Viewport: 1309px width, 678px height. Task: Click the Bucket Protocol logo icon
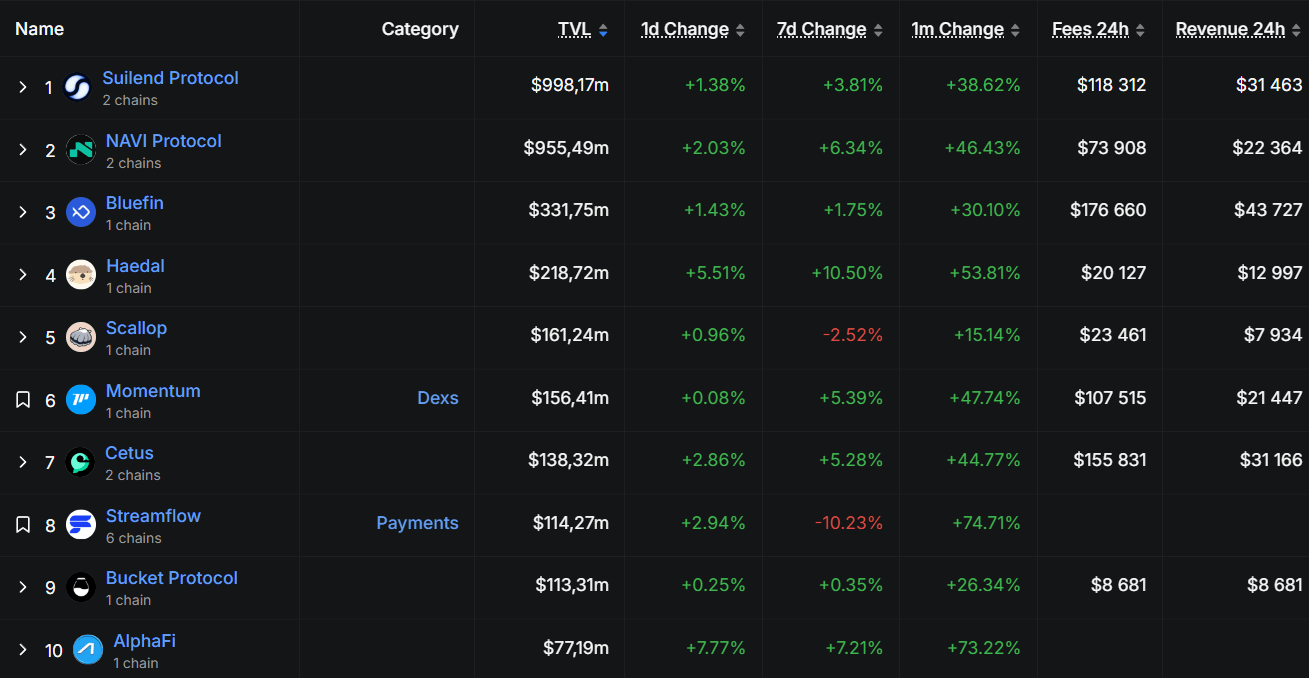(81, 587)
